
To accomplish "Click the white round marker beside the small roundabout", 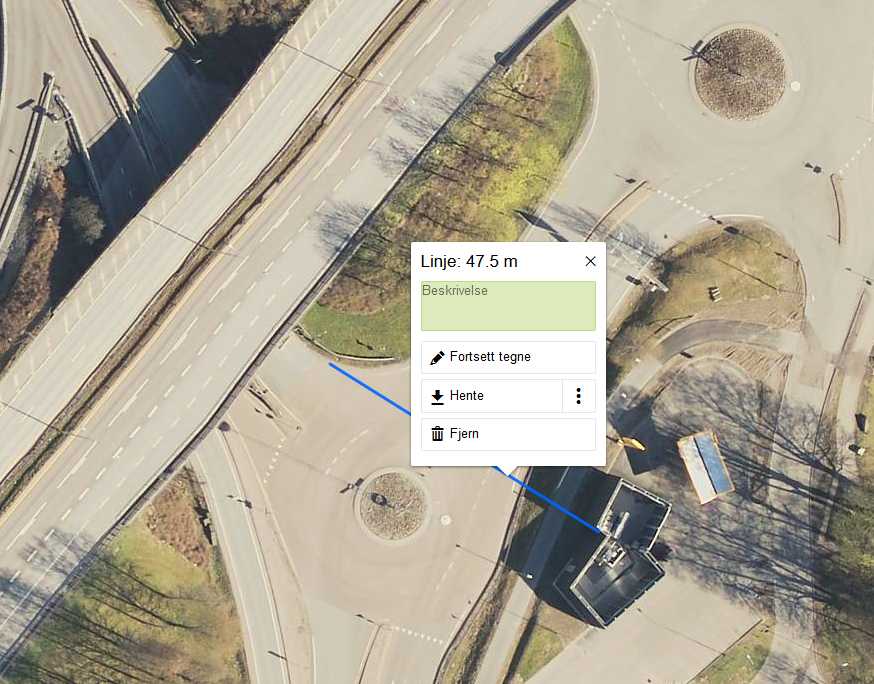I will coord(445,520).
